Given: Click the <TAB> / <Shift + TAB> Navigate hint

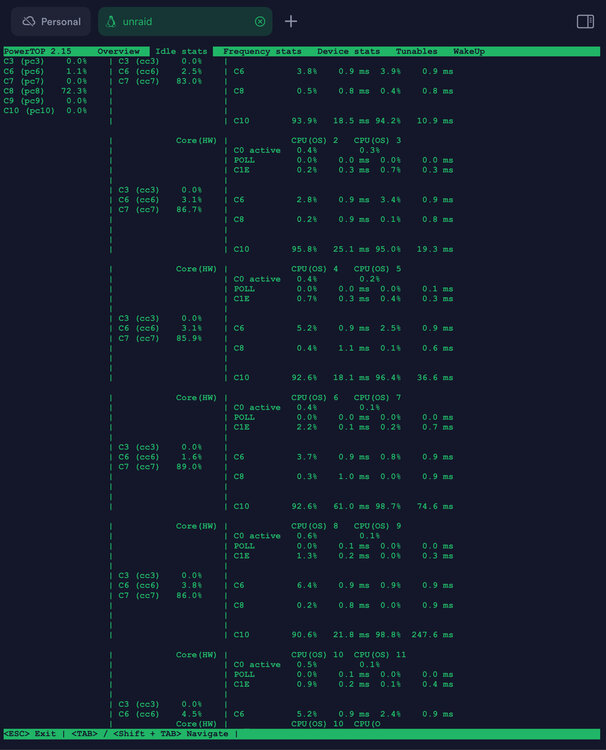Looking at the screenshot, I should click(150, 734).
